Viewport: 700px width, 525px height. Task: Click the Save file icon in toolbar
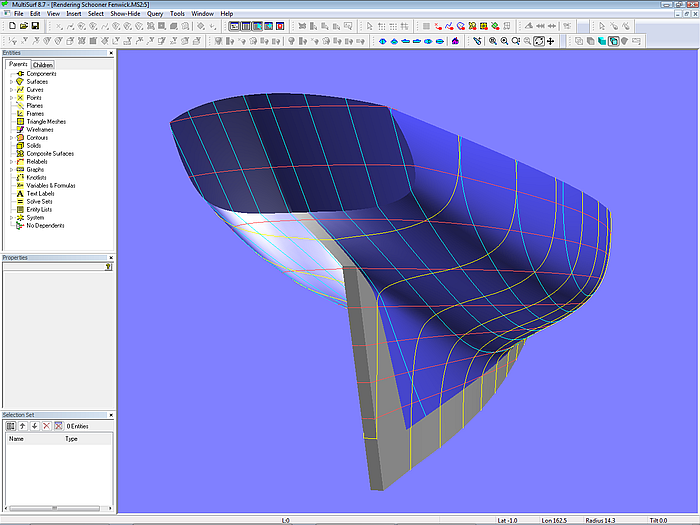[x=36, y=27]
